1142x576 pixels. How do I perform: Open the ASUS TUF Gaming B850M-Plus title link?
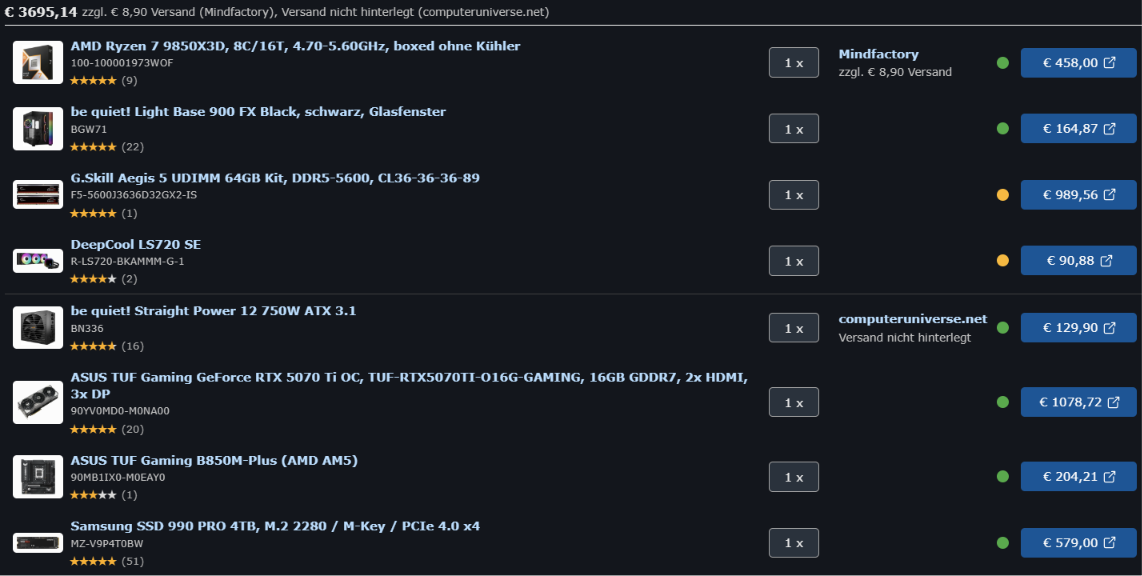coord(214,460)
